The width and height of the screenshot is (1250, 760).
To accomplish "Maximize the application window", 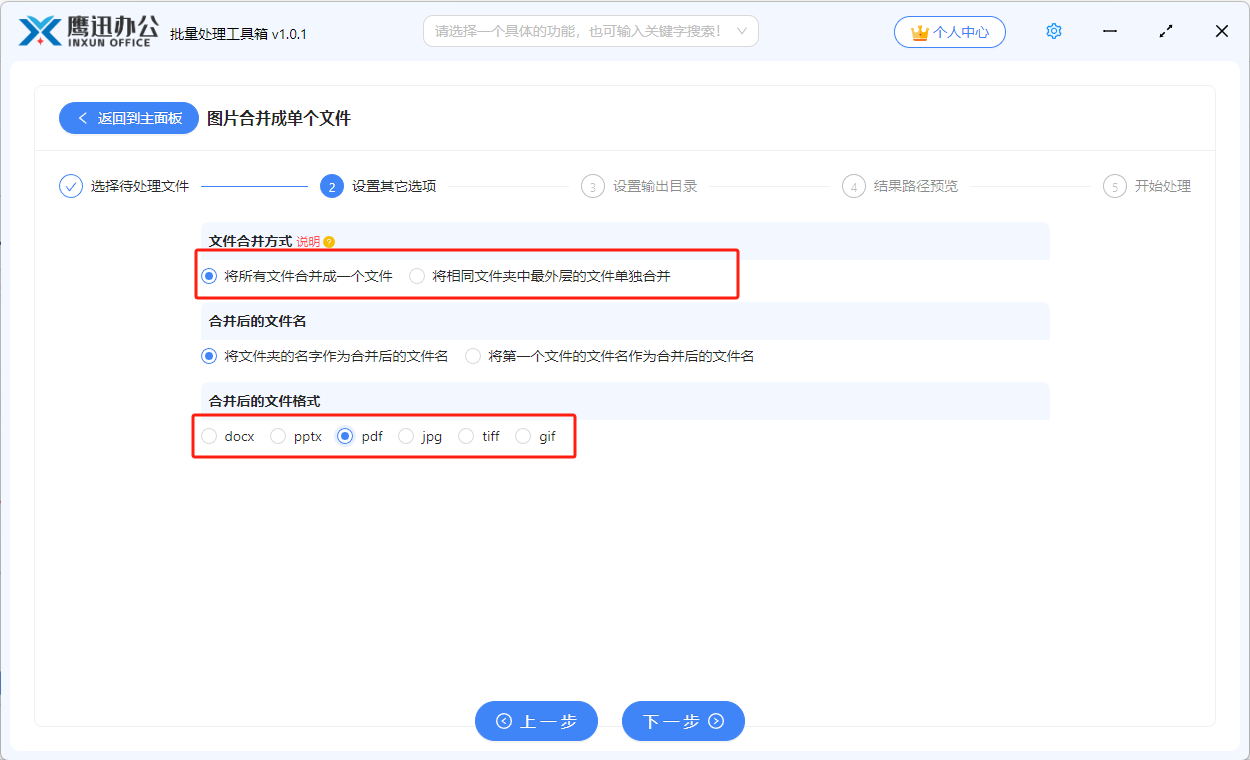I will (x=1166, y=31).
